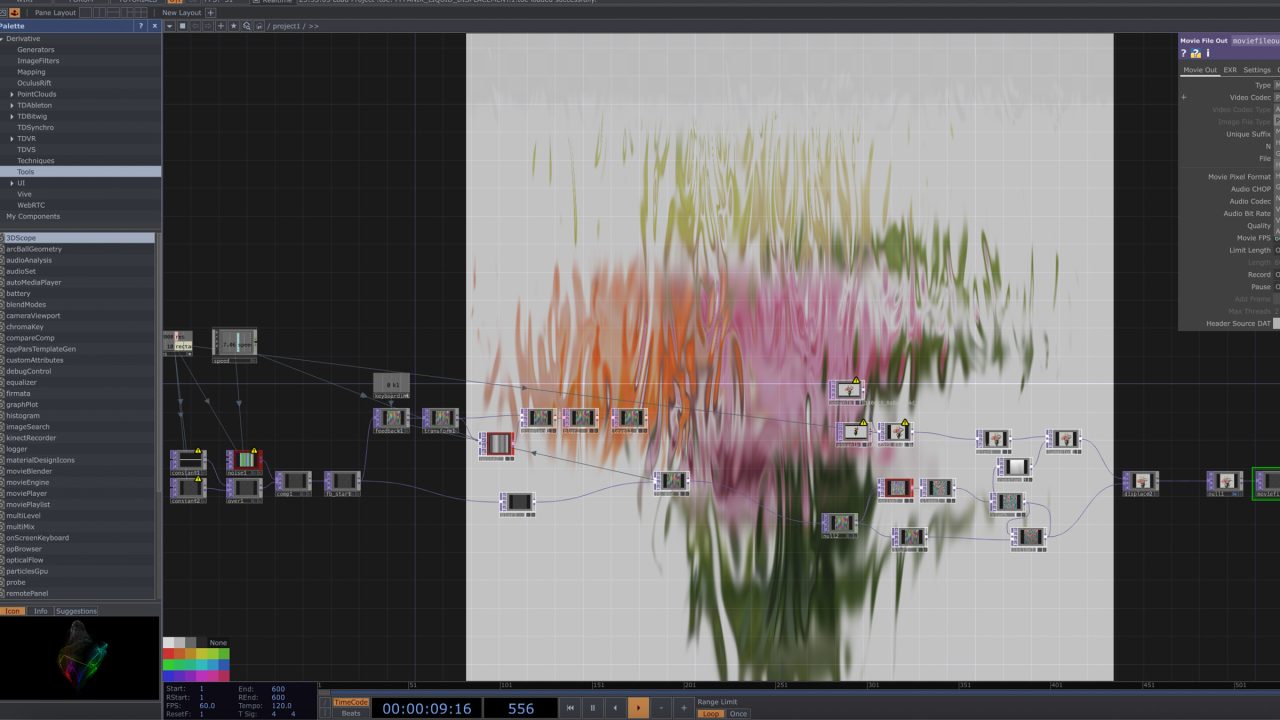Open network pane menu dropdown arrow
The width and height of the screenshot is (1280, 720).
pos(170,26)
